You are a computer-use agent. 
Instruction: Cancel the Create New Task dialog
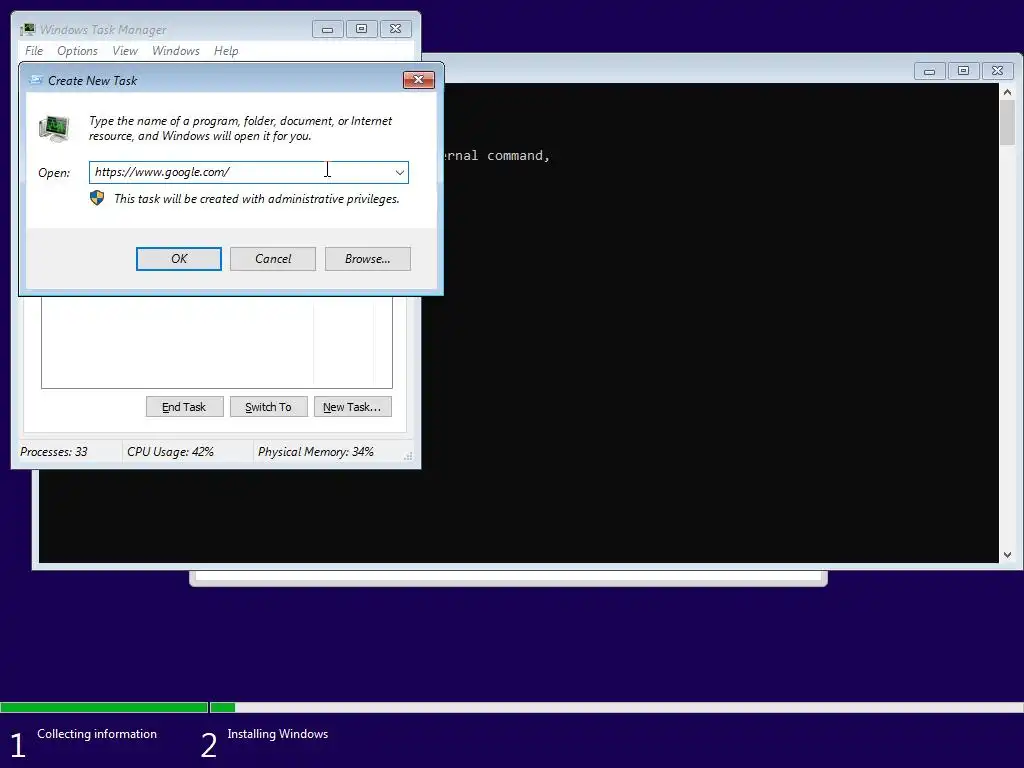[x=273, y=259]
